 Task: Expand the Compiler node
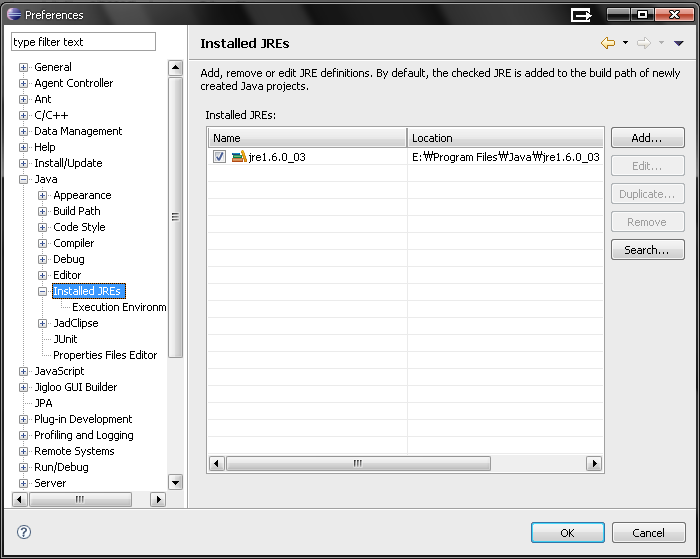[x=42, y=244]
